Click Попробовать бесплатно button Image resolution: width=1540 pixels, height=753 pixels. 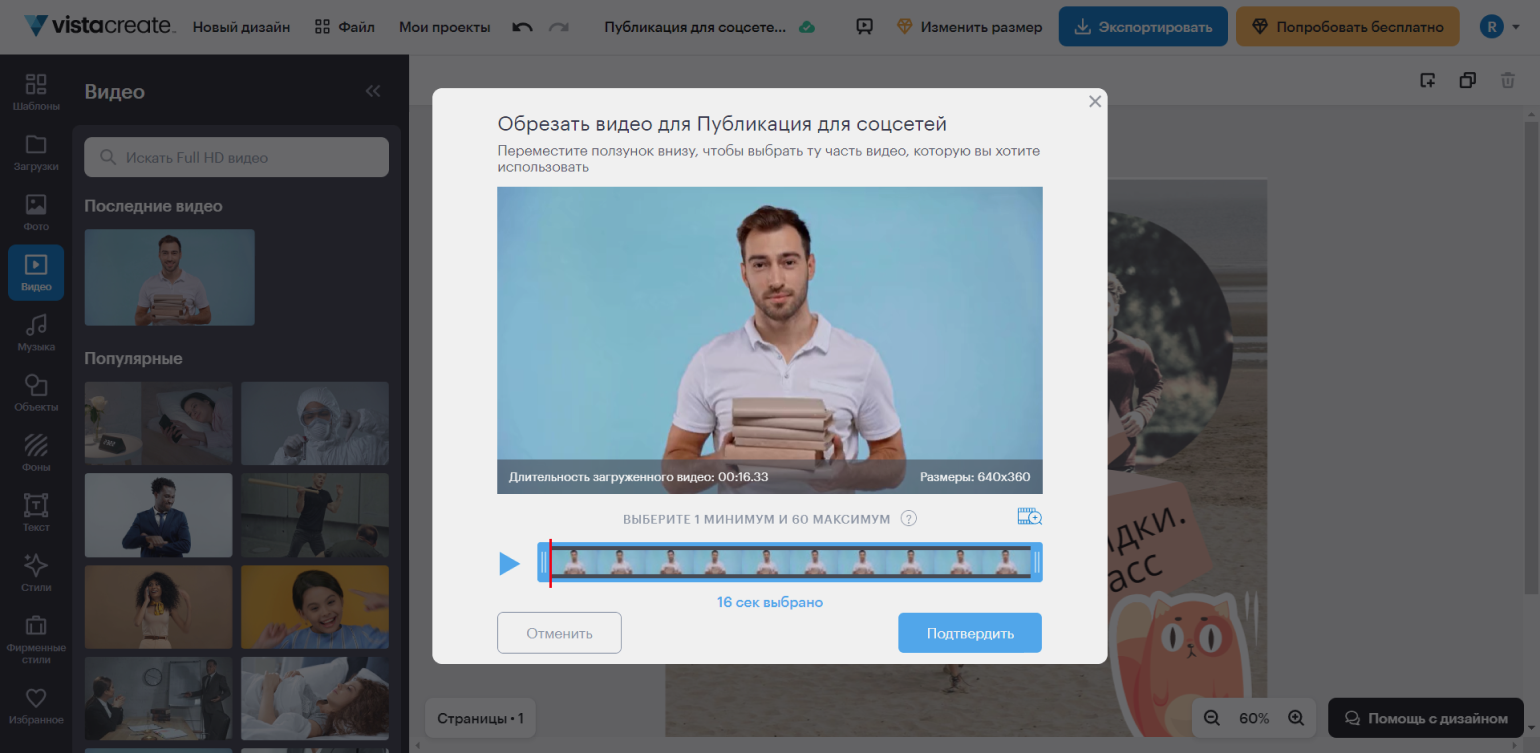pos(1348,27)
